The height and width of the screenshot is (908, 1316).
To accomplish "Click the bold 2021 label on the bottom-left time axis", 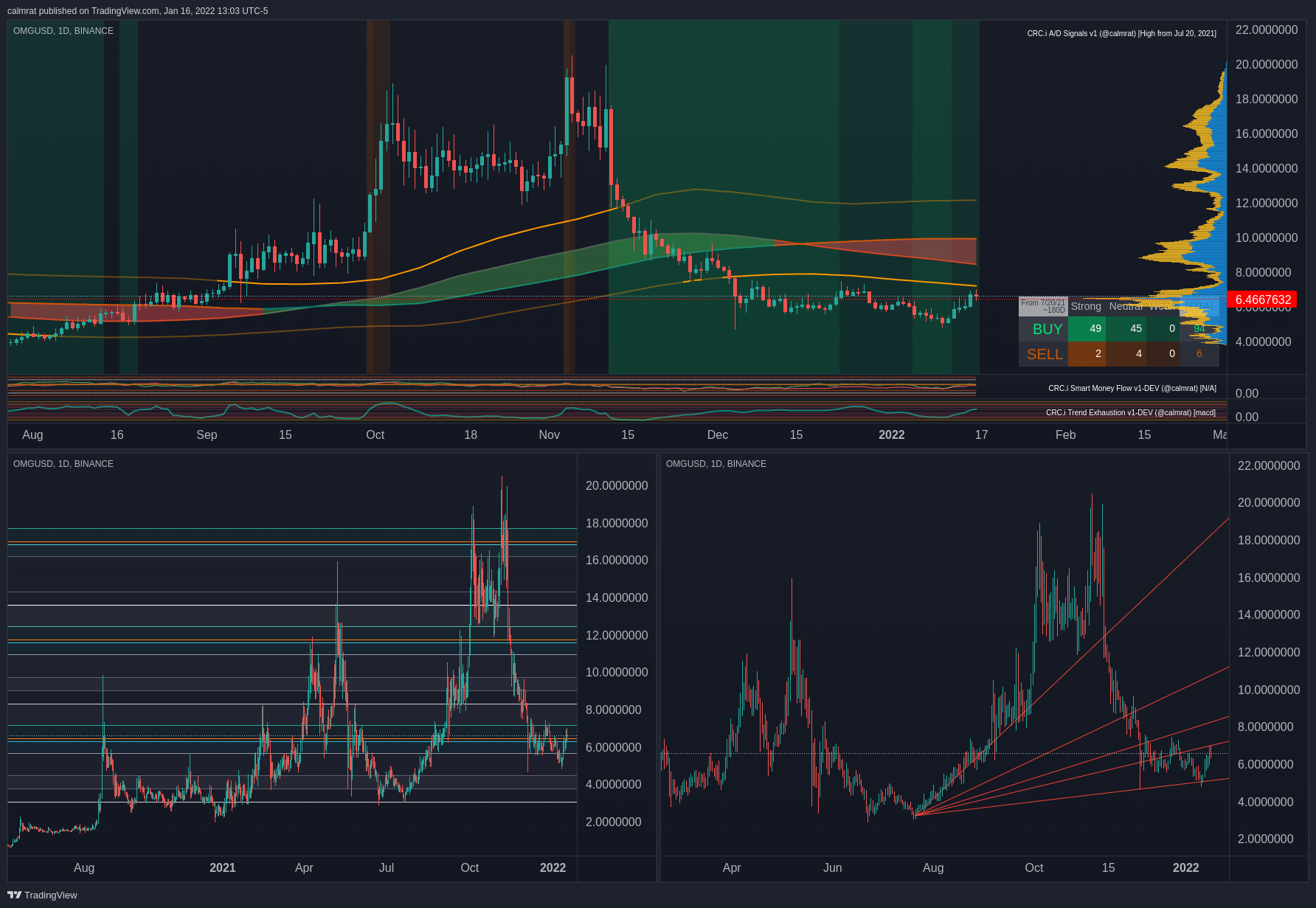I will [x=222, y=868].
